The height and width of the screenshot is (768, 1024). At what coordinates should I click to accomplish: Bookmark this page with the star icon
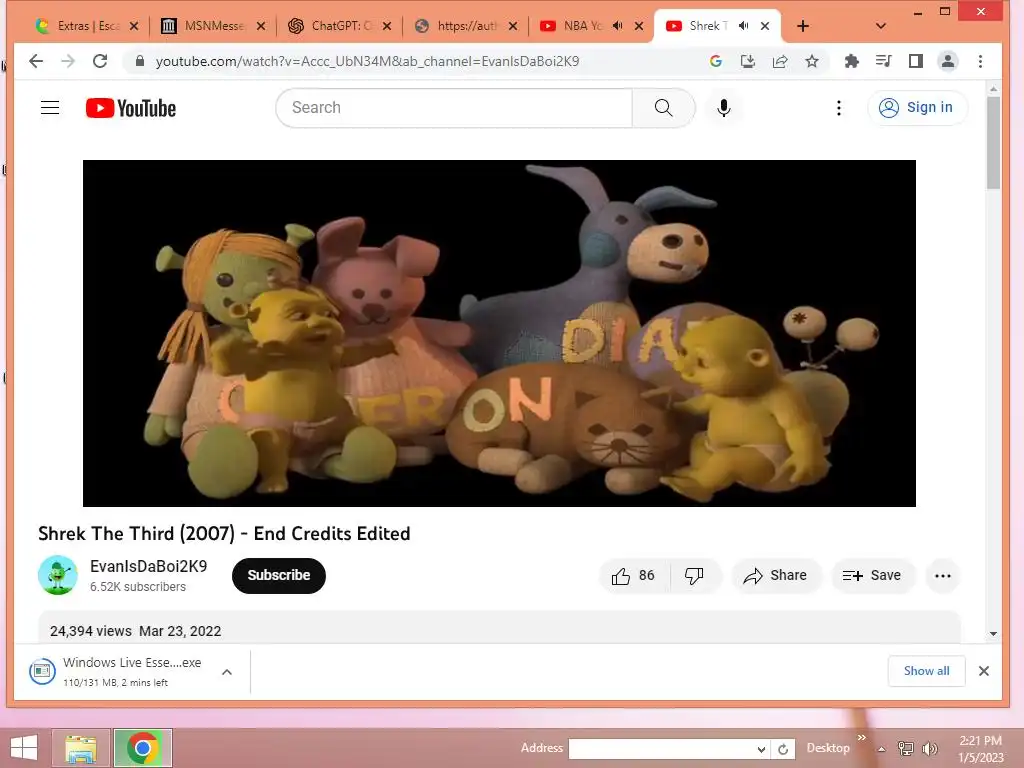(x=812, y=61)
